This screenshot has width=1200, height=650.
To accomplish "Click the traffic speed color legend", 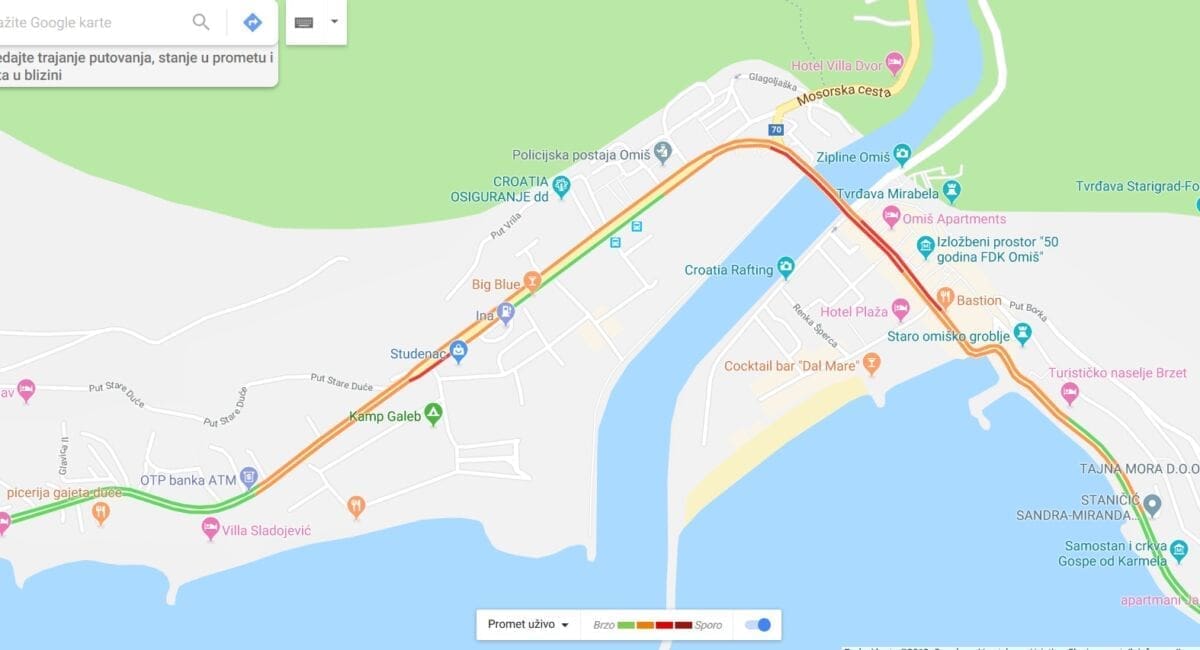I will 657,625.
